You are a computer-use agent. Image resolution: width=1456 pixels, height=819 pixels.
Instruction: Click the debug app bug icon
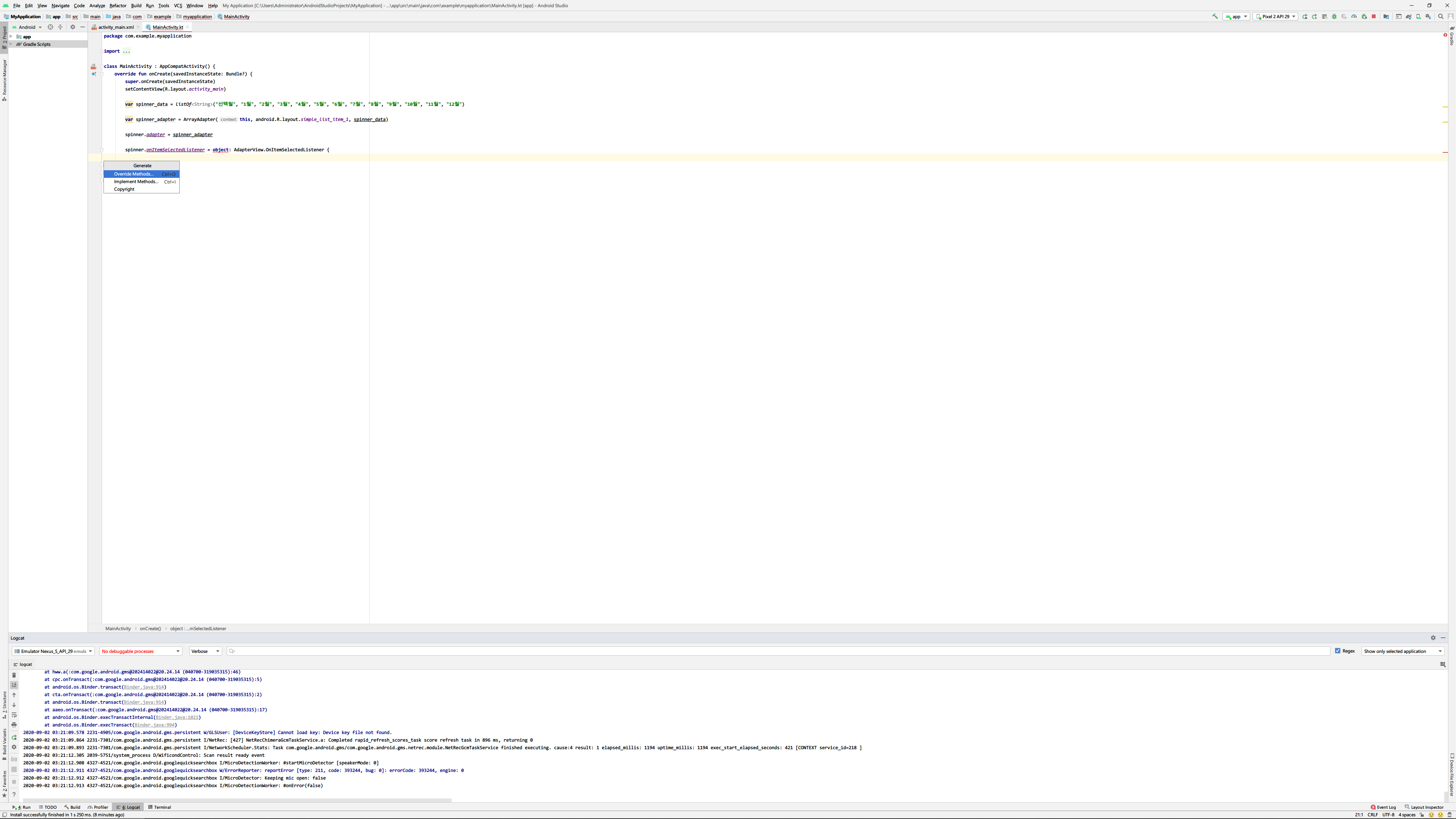click(x=1335, y=16)
